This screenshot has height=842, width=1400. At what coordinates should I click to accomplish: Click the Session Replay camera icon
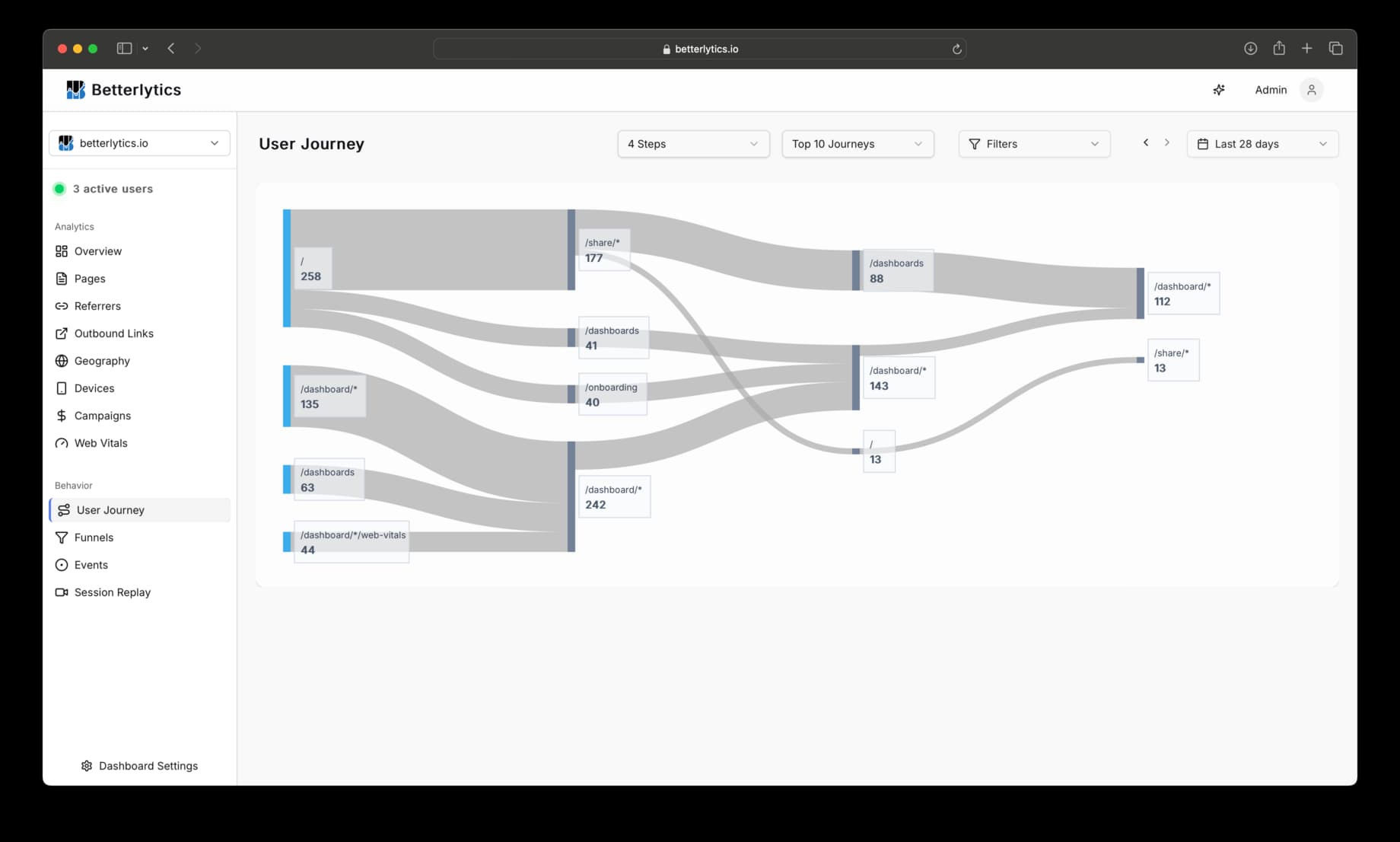62,592
